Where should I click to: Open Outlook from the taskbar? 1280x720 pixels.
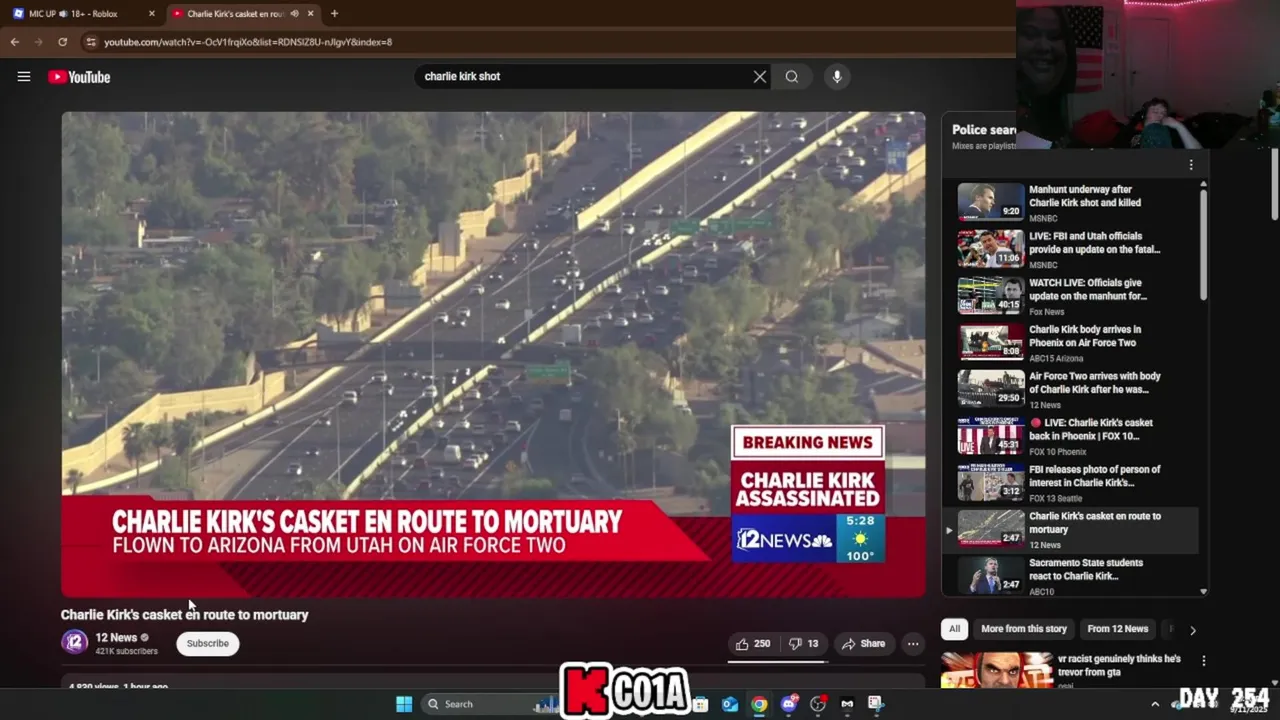tap(730, 704)
